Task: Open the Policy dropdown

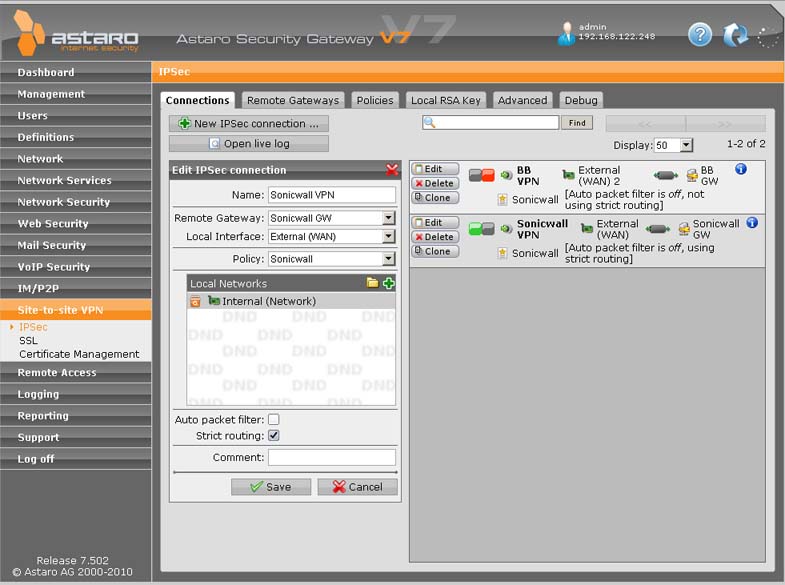Action: pyautogui.click(x=388, y=259)
